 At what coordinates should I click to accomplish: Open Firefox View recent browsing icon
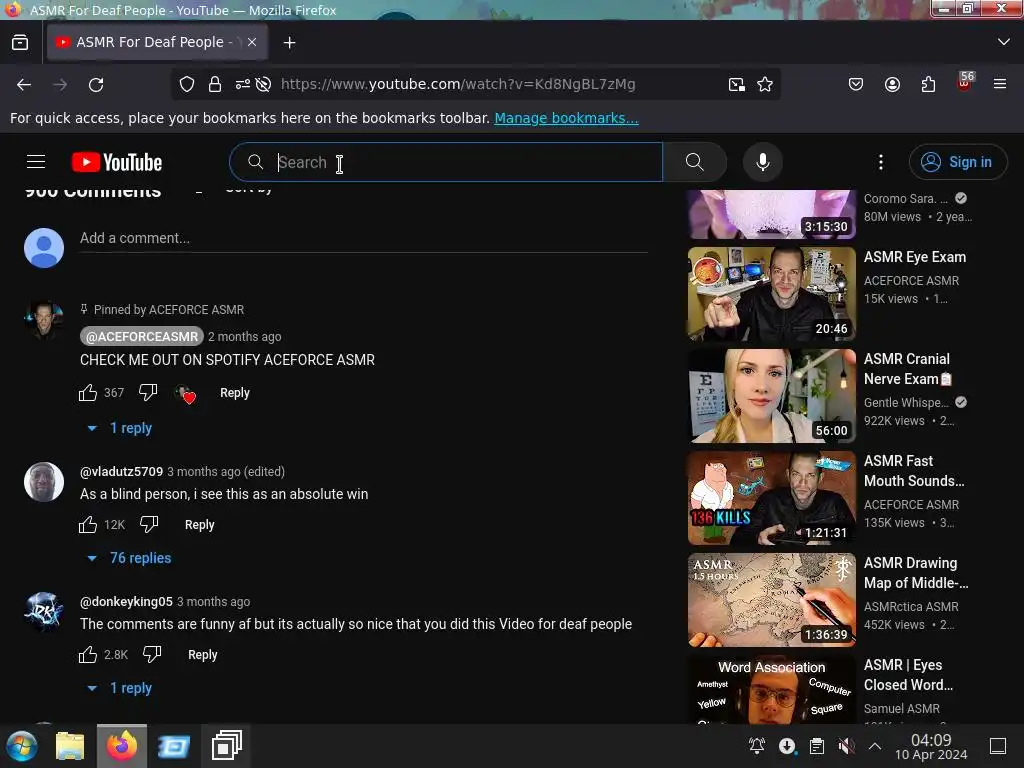pos(20,42)
